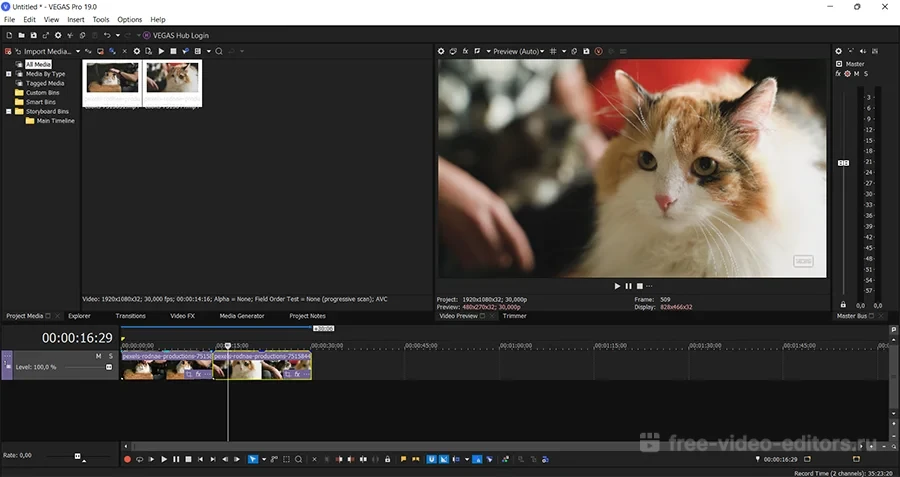Click Event Pan/Crop icon on first clip
Viewport: 900px width, 477px height.
[x=188, y=374]
